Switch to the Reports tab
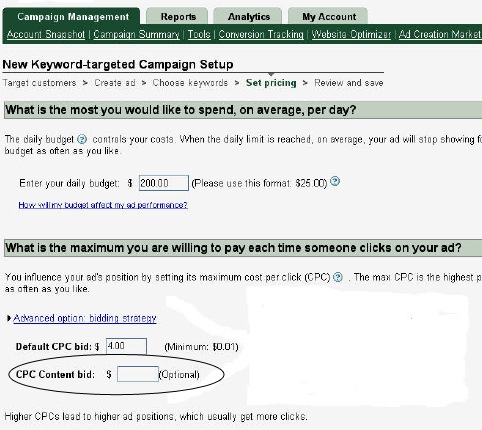The image size is (482, 430). pos(177,16)
